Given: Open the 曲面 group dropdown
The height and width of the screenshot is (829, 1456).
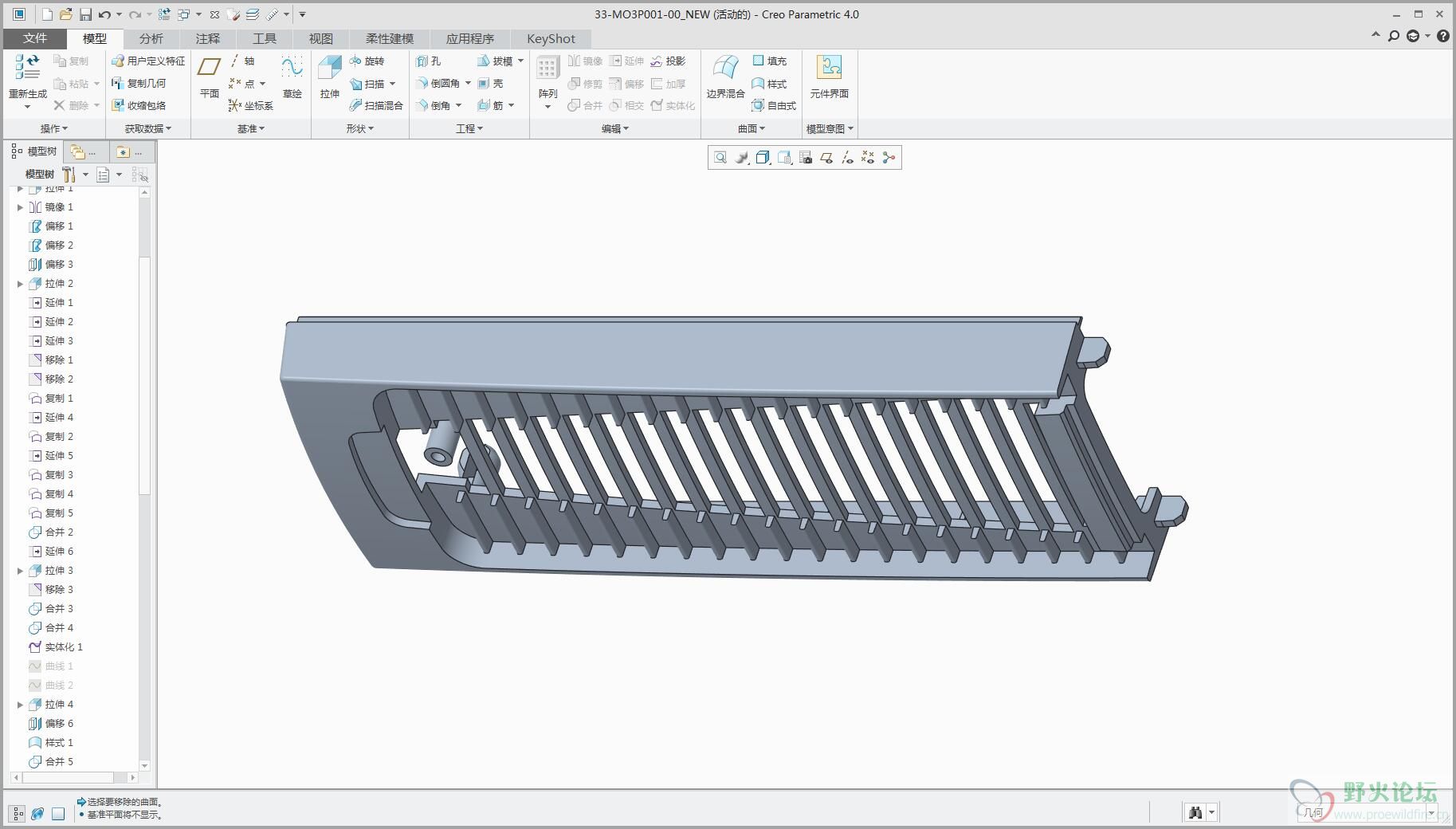Looking at the screenshot, I should point(752,128).
